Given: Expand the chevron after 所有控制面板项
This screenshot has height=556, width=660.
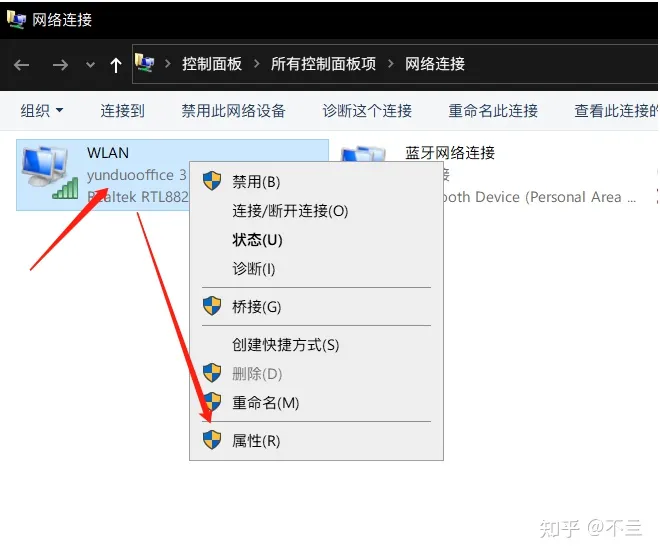Looking at the screenshot, I should [391, 64].
